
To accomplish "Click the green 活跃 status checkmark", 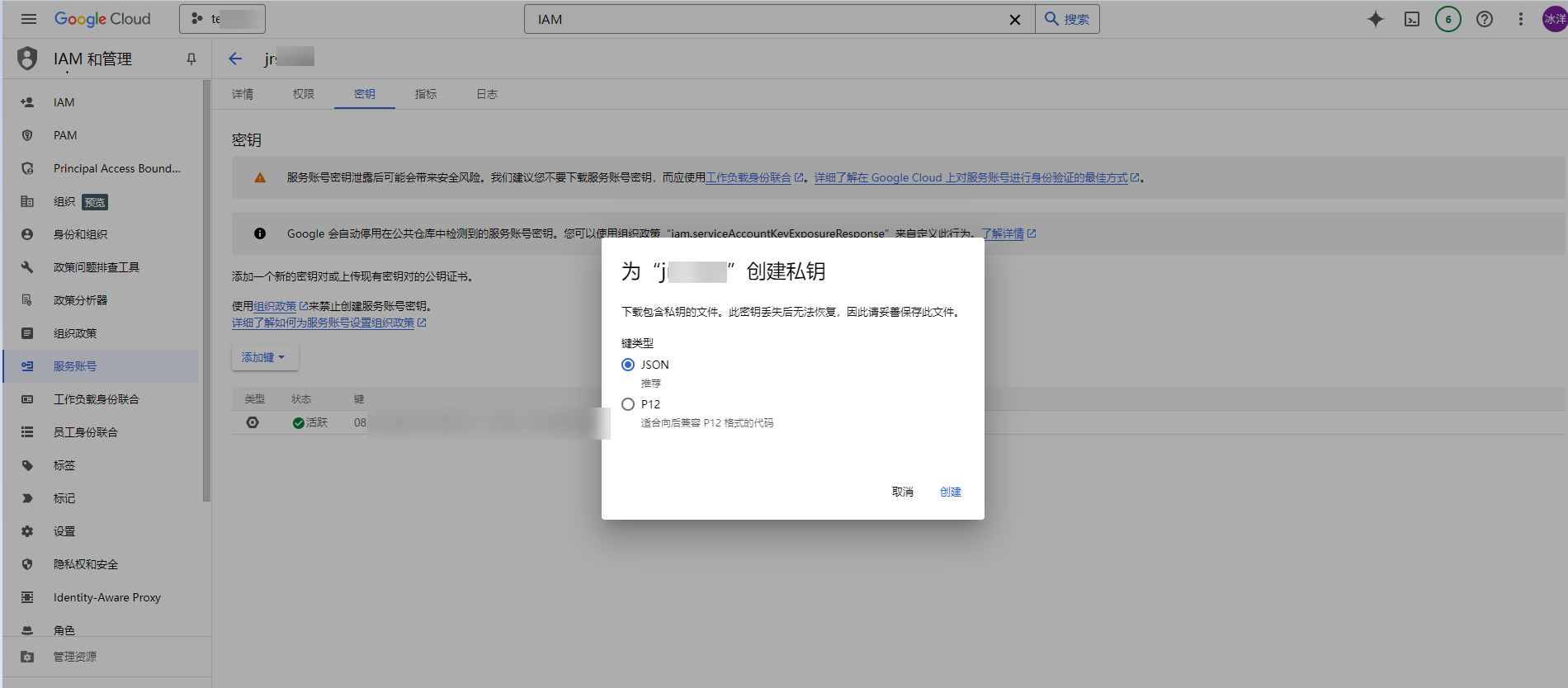I will [x=299, y=422].
